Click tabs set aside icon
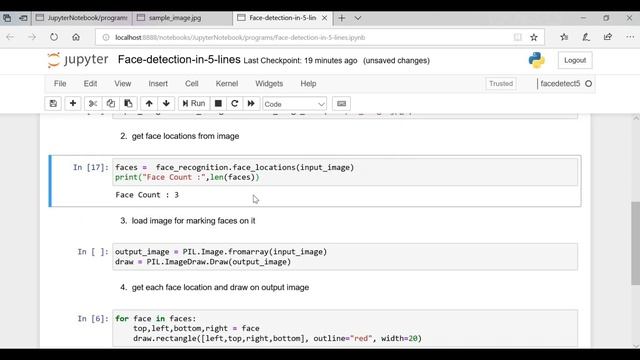This screenshot has height=360, width=640. pyautogui.click(x=7, y=18)
